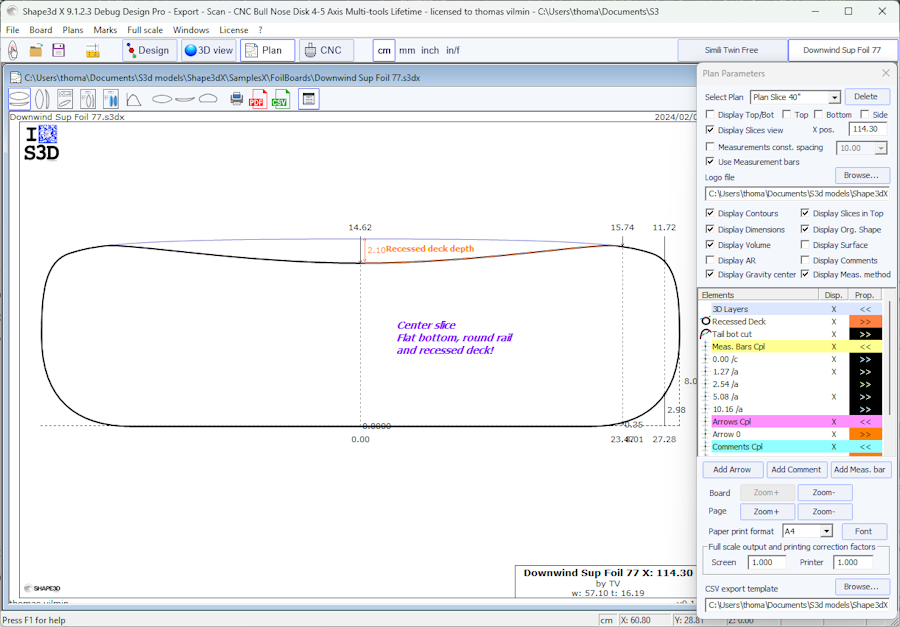Collapse the 3D Layers group properties
The image size is (900, 627).
click(x=865, y=309)
